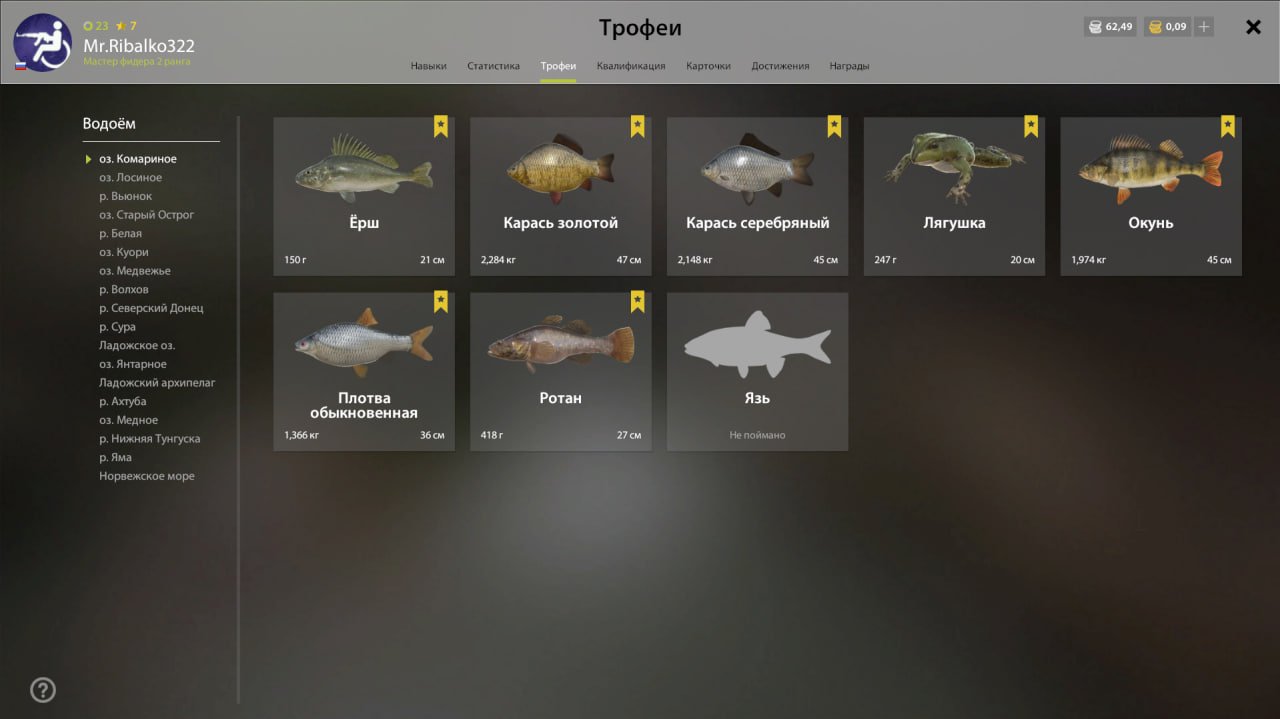Click the star badge on Окунь card

point(1228,127)
